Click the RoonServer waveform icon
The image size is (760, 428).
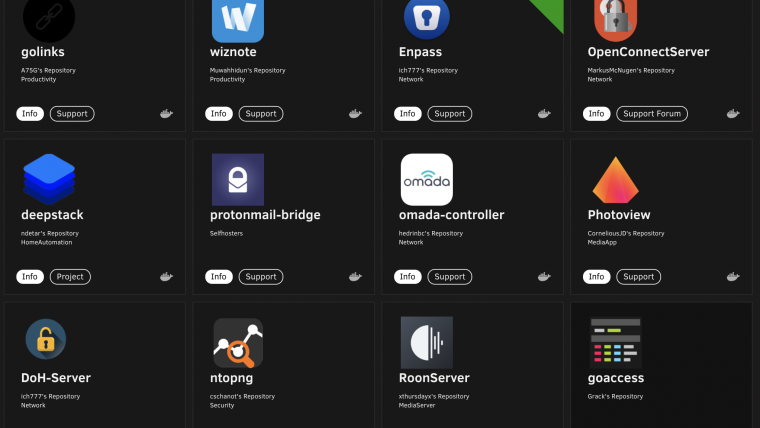tap(427, 343)
